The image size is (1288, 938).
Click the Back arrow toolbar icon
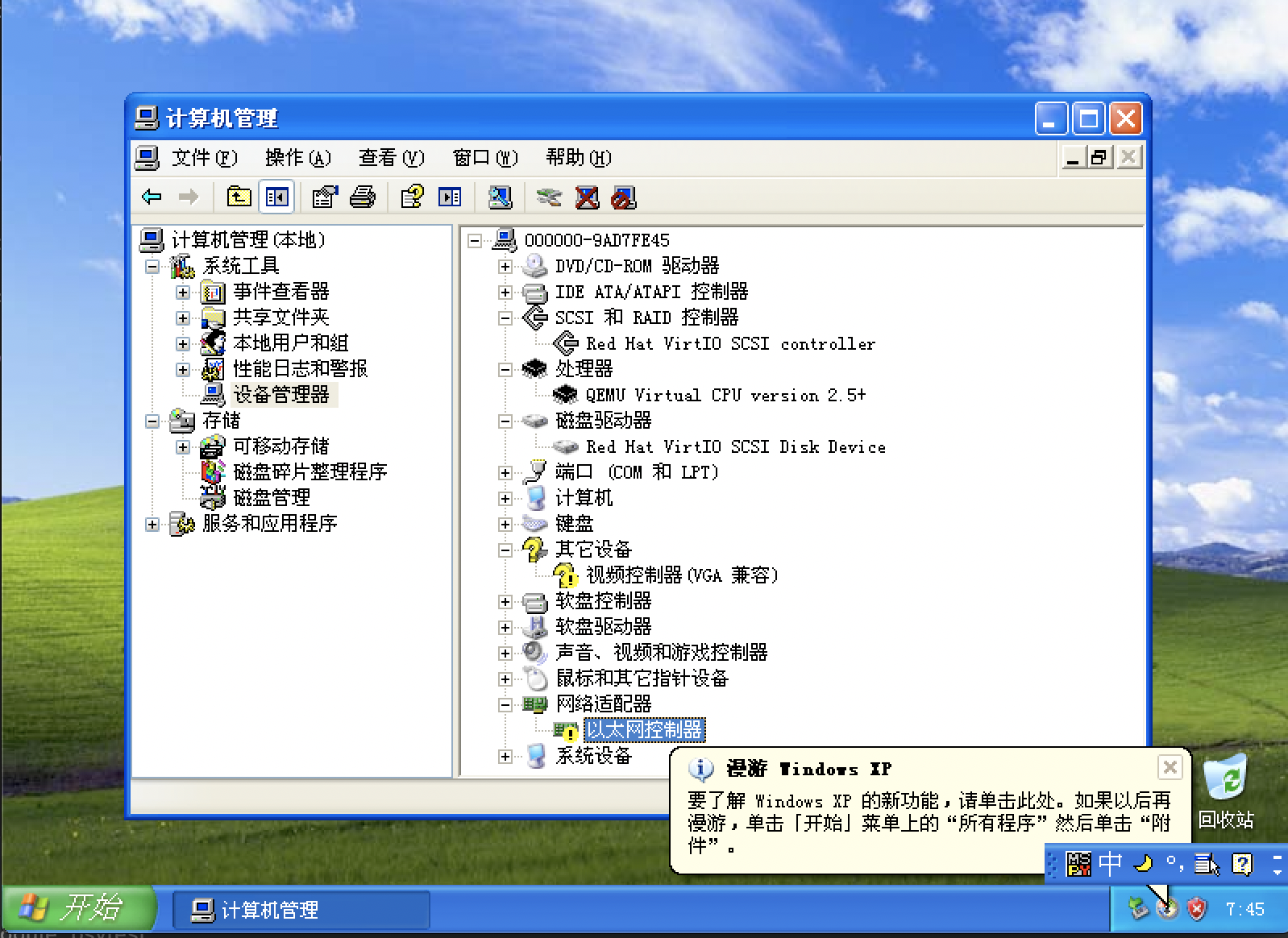click(x=152, y=197)
